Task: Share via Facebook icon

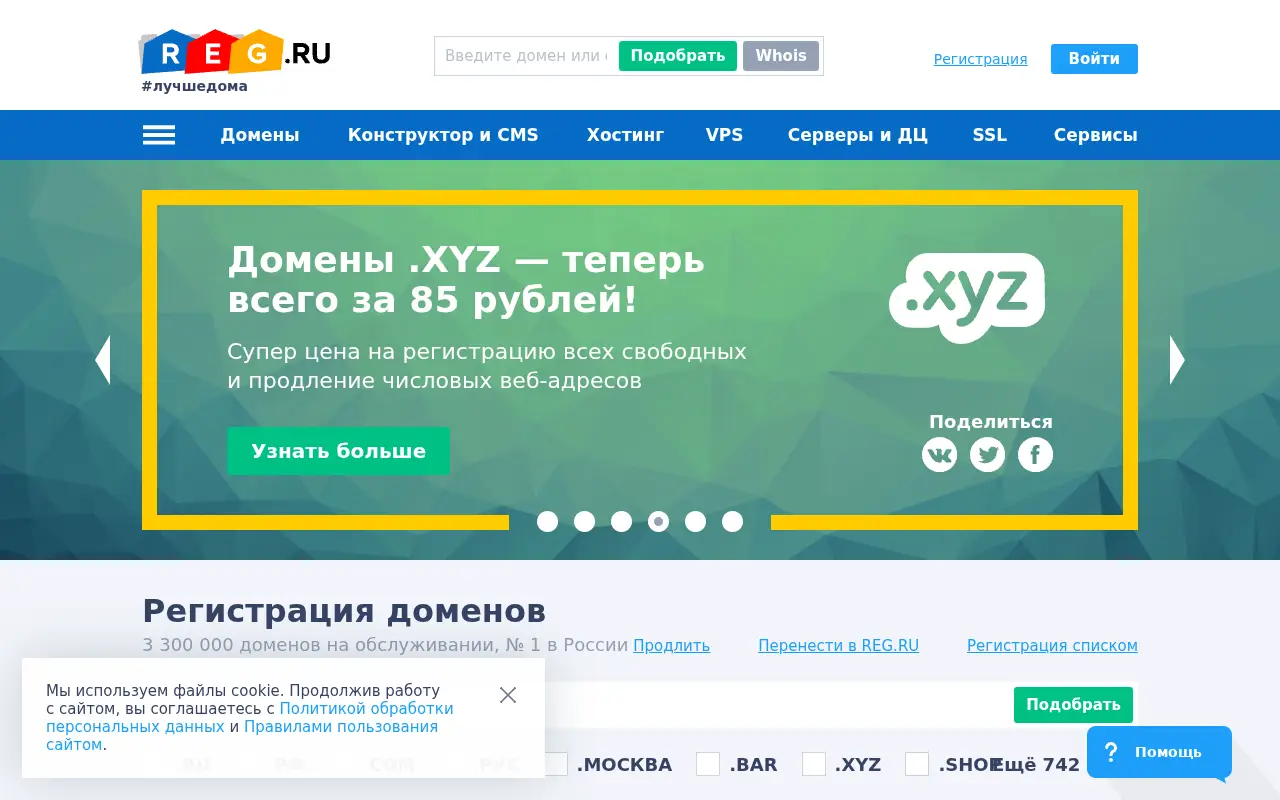Action: click(x=1035, y=455)
